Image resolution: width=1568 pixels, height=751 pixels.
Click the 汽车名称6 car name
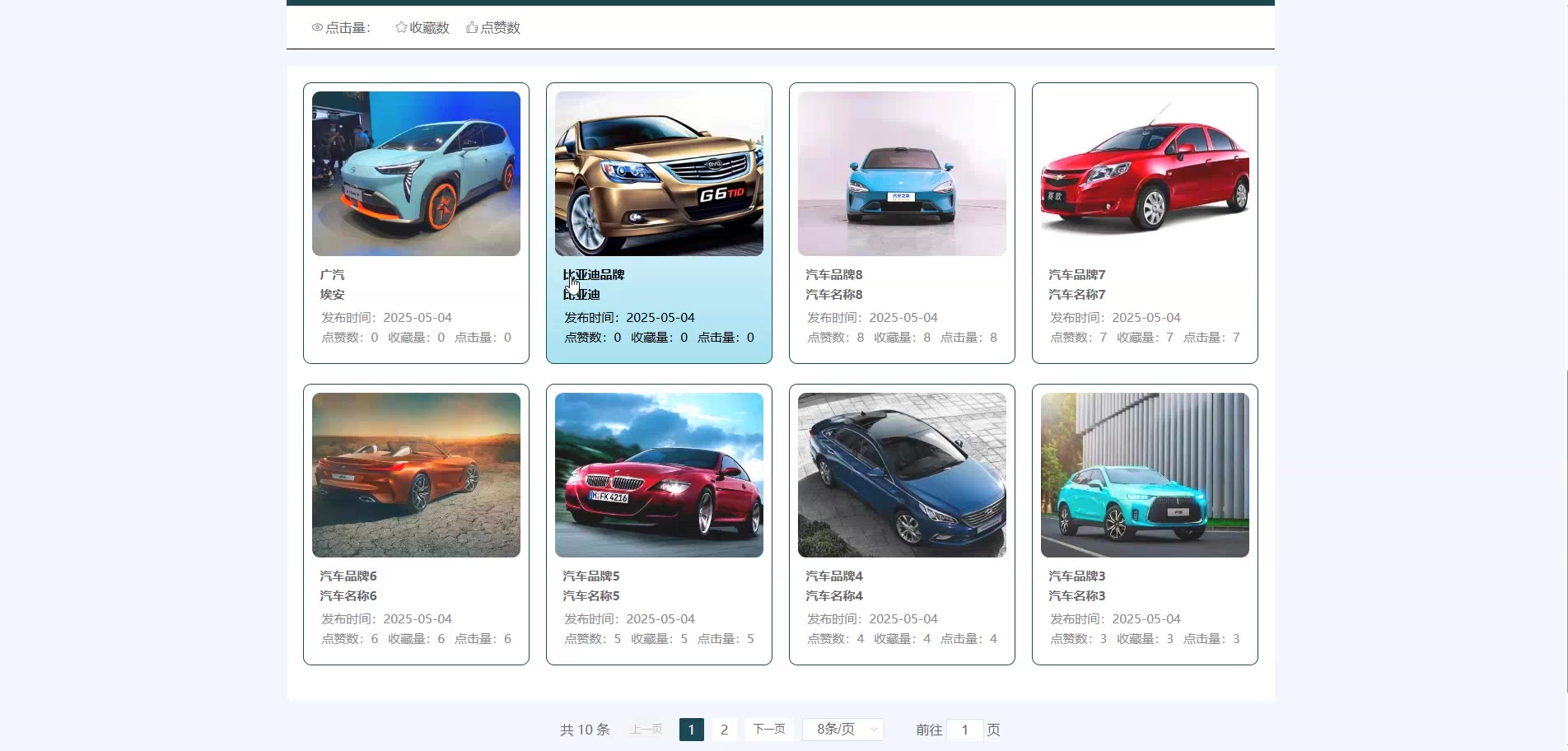[348, 596]
